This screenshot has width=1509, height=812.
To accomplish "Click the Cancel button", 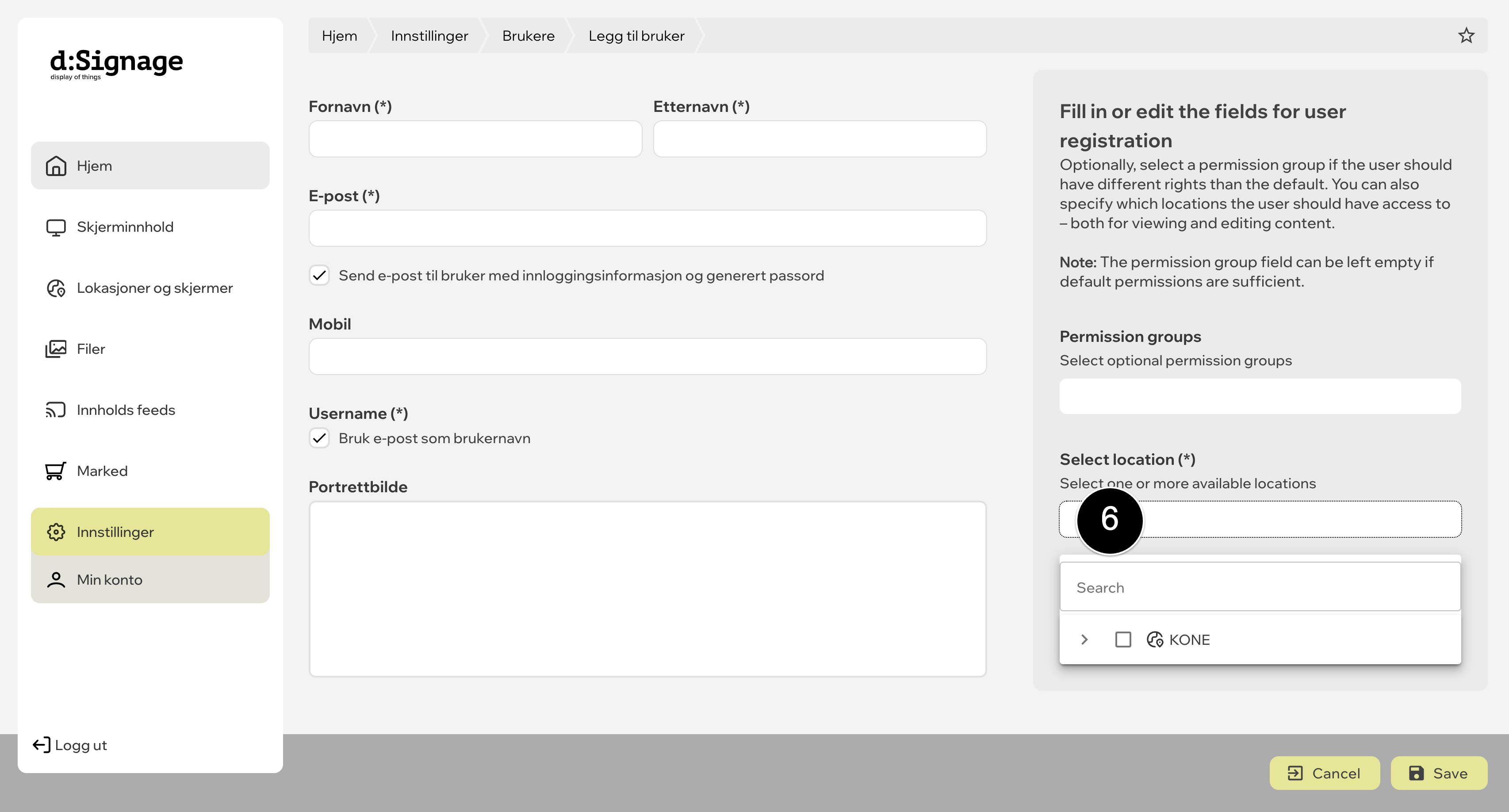I will point(1325,774).
